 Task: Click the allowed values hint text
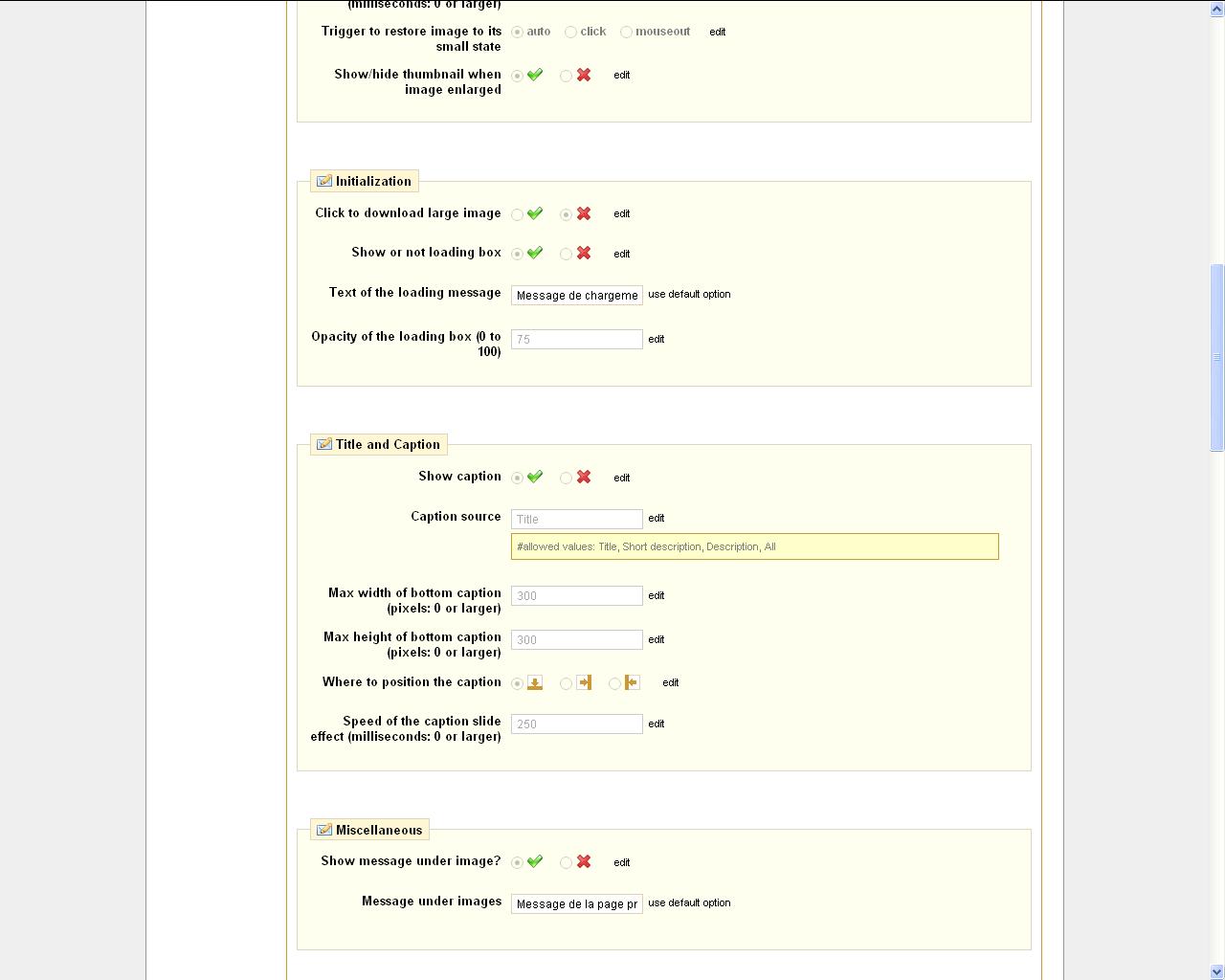click(646, 546)
